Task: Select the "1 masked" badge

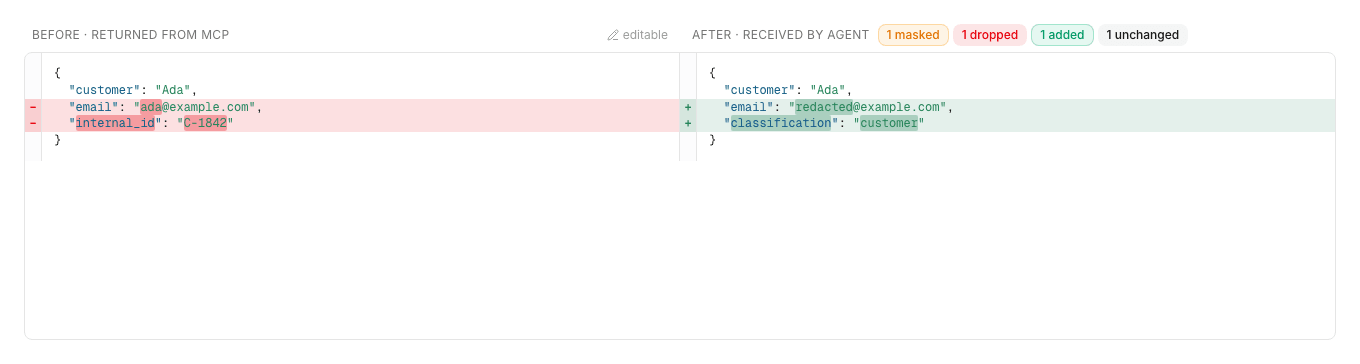Action: pos(913,35)
